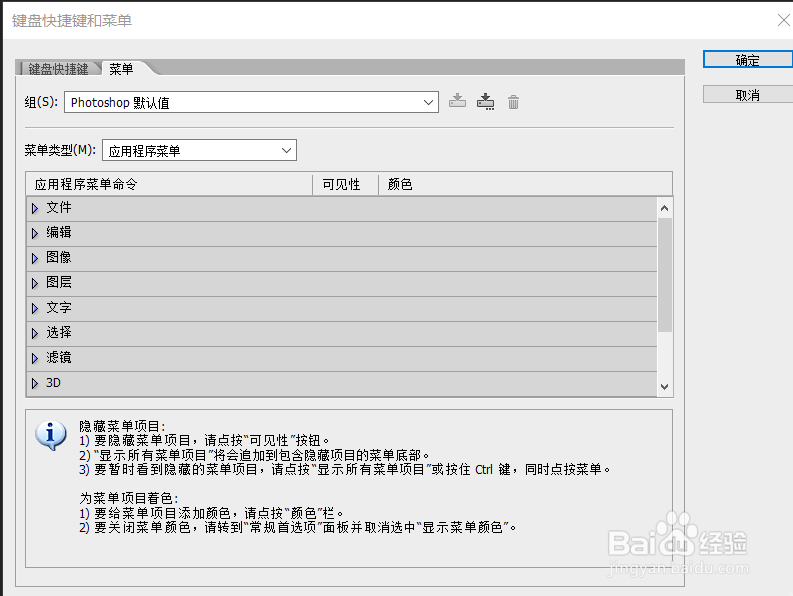This screenshot has width=793, height=596.
Task: Confirm with the 确定 button
Action: 747,60
